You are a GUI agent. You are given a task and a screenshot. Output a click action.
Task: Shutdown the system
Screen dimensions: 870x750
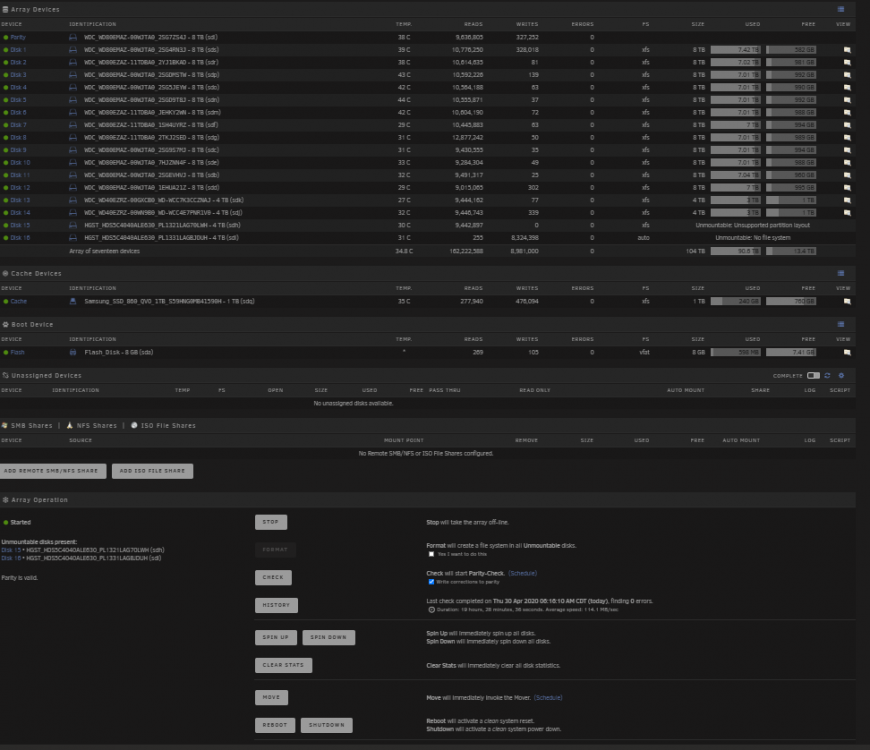click(x=326, y=725)
